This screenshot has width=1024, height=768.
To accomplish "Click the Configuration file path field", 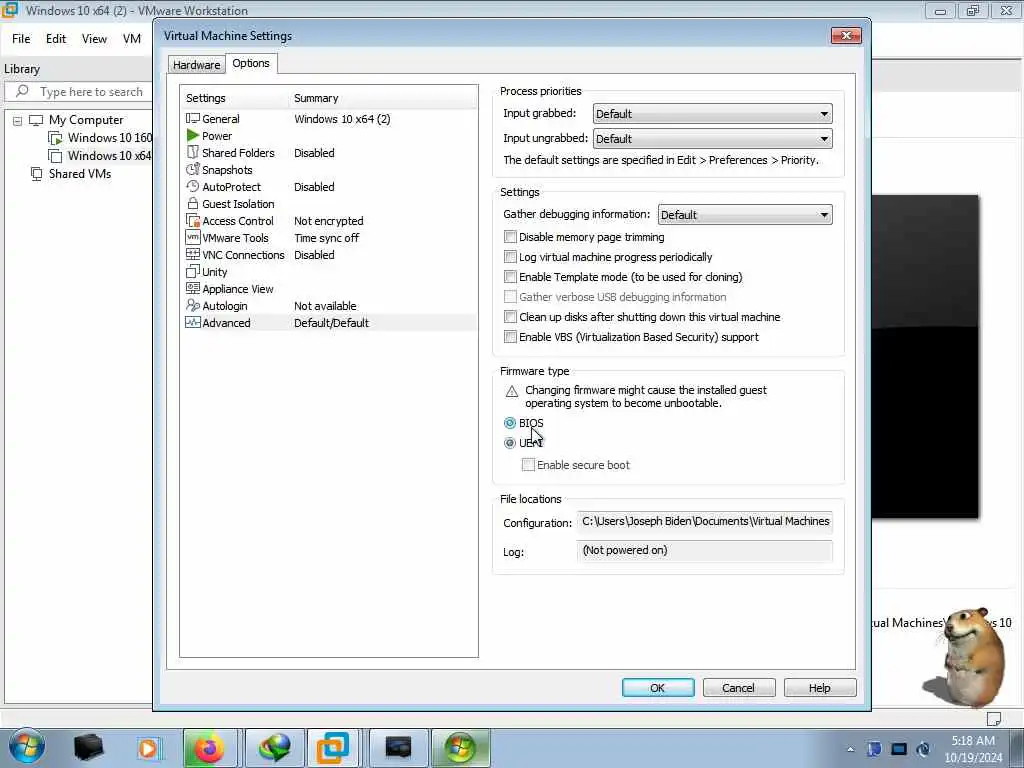I will (705, 521).
